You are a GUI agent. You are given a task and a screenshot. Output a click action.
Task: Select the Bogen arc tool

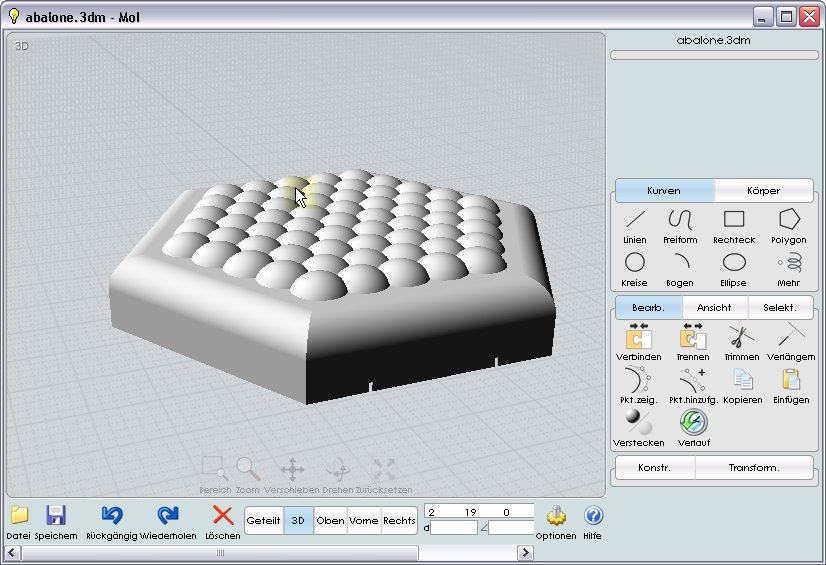(680, 270)
